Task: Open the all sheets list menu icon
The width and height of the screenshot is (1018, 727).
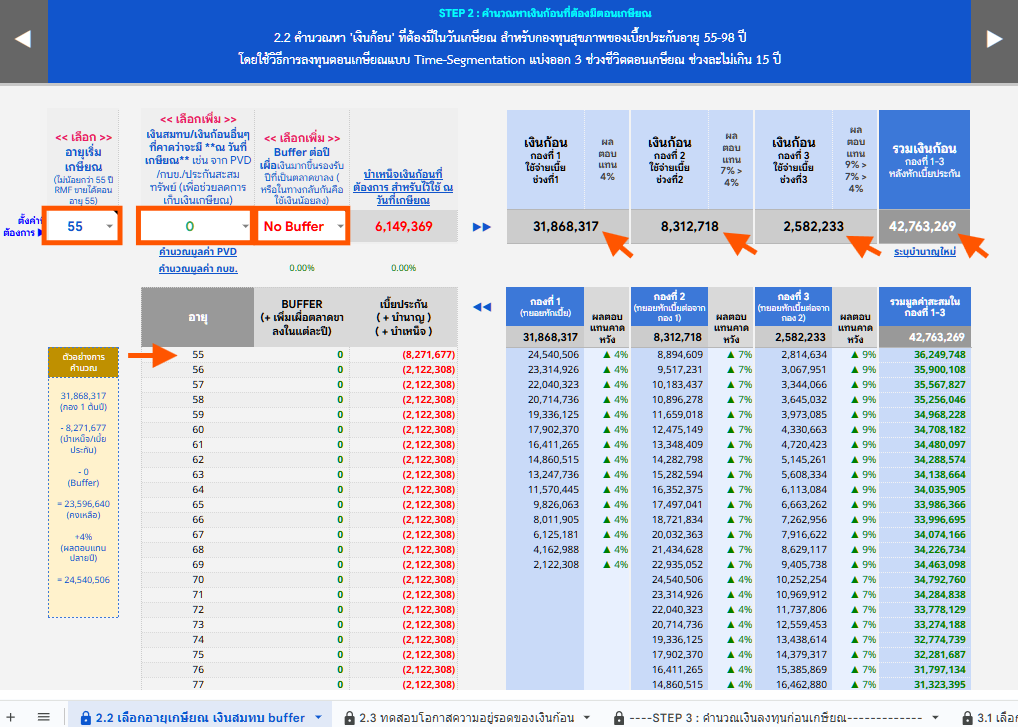Action: [x=43, y=716]
